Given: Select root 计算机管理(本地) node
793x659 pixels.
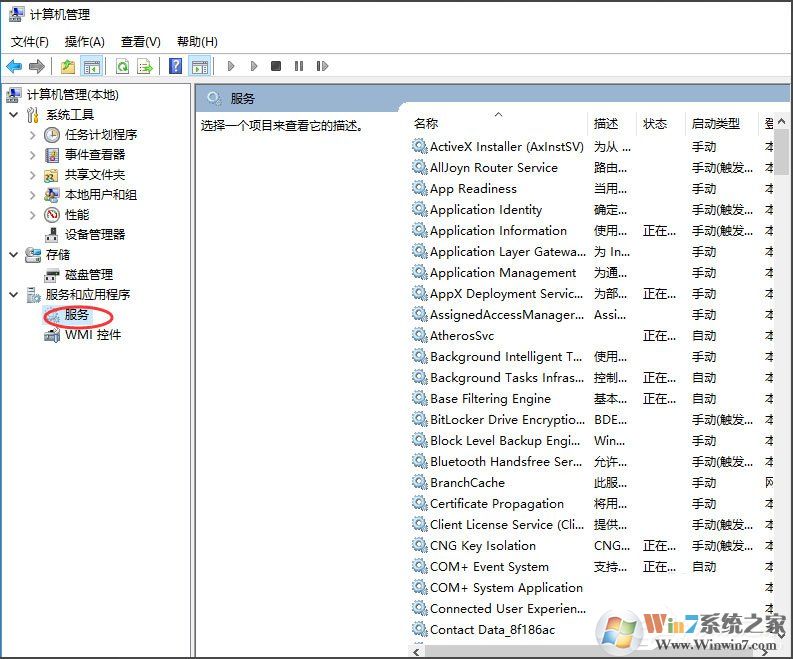Looking at the screenshot, I should pos(72,95).
